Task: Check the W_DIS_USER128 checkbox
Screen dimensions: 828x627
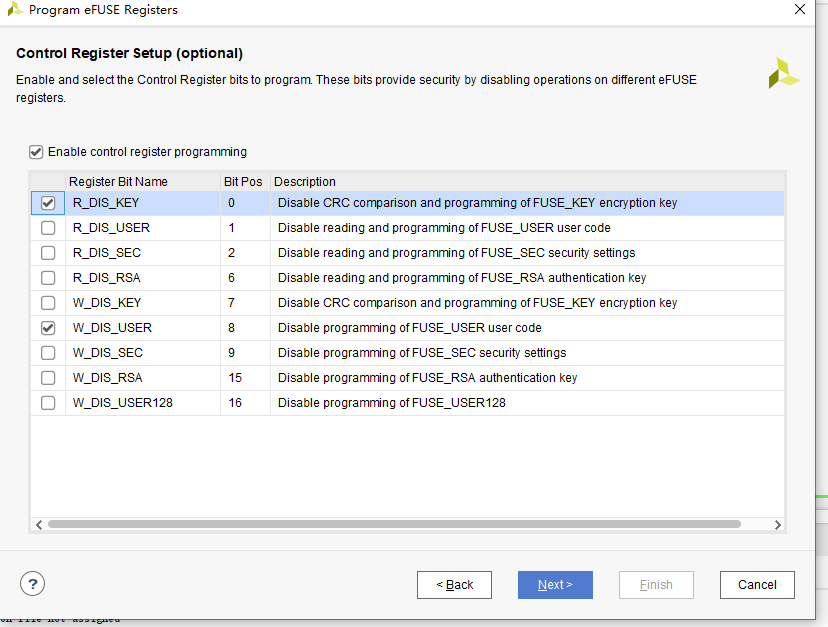Action: (48, 403)
